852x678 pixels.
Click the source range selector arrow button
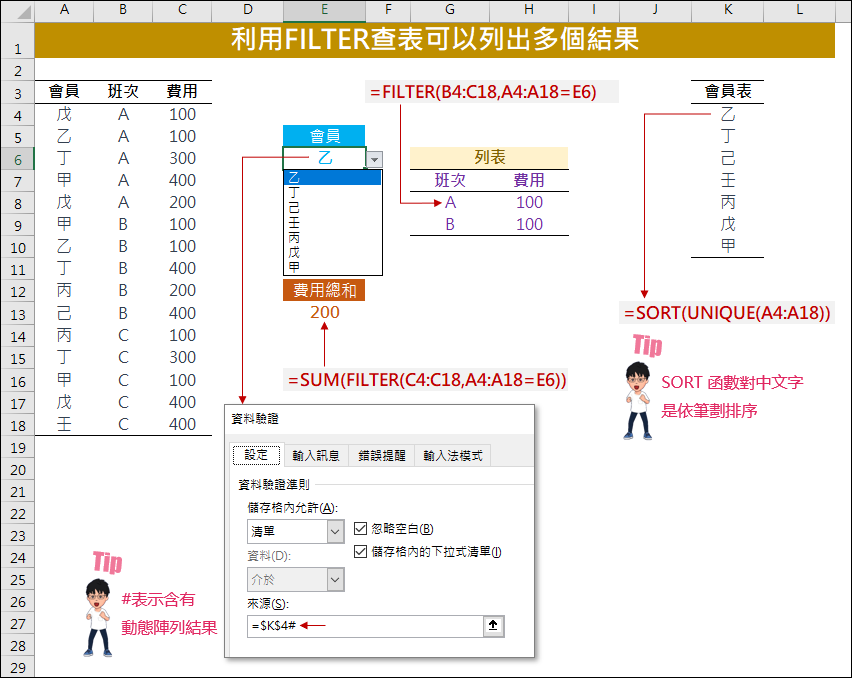[x=493, y=626]
